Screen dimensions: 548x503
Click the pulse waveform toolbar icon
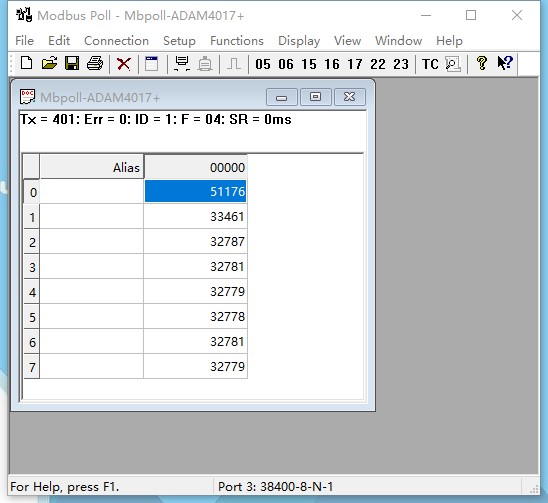[x=234, y=64]
